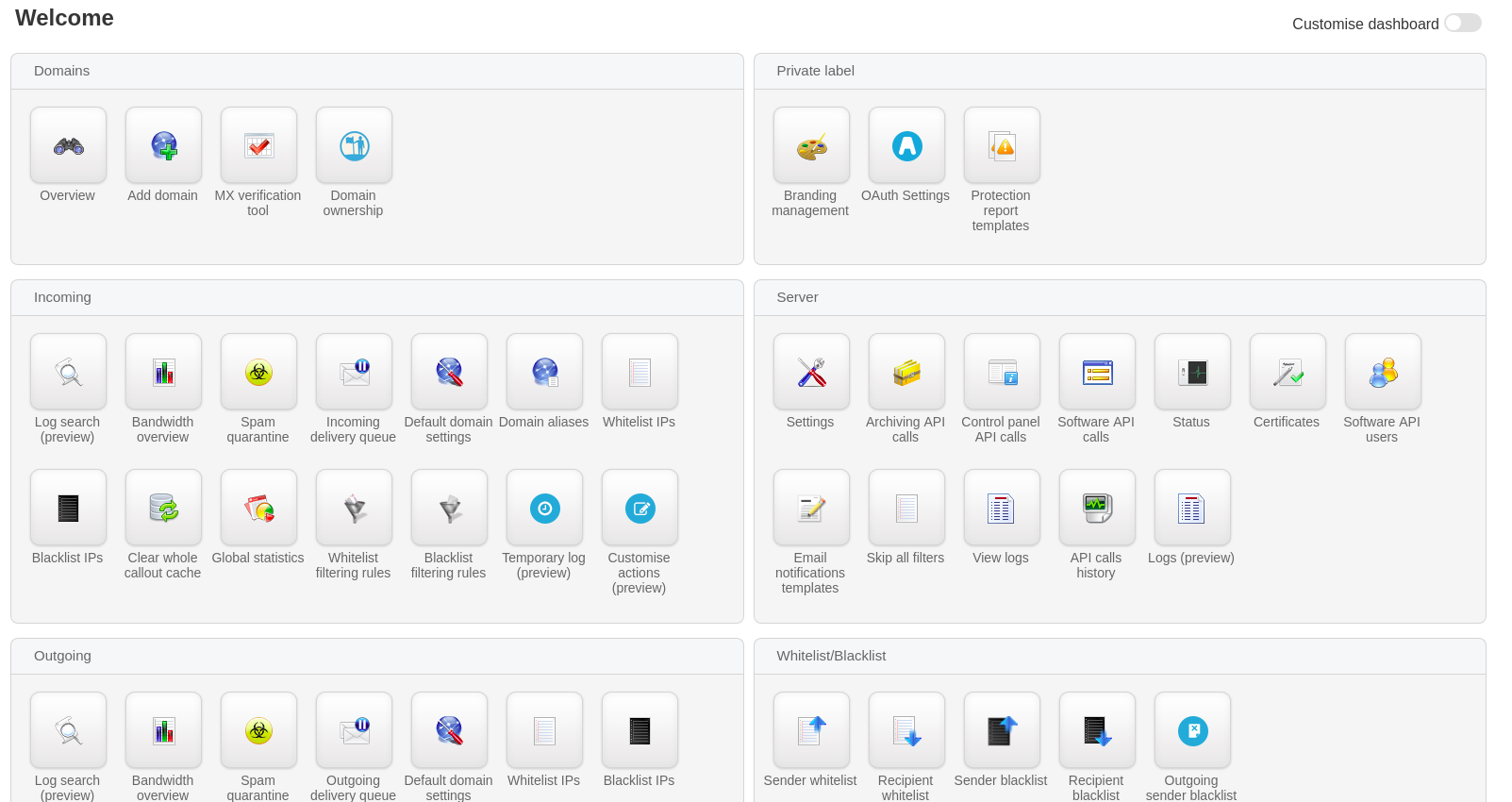This screenshot has height=802, width=1512.
Task: Open Domain aliases
Action: 544,372
